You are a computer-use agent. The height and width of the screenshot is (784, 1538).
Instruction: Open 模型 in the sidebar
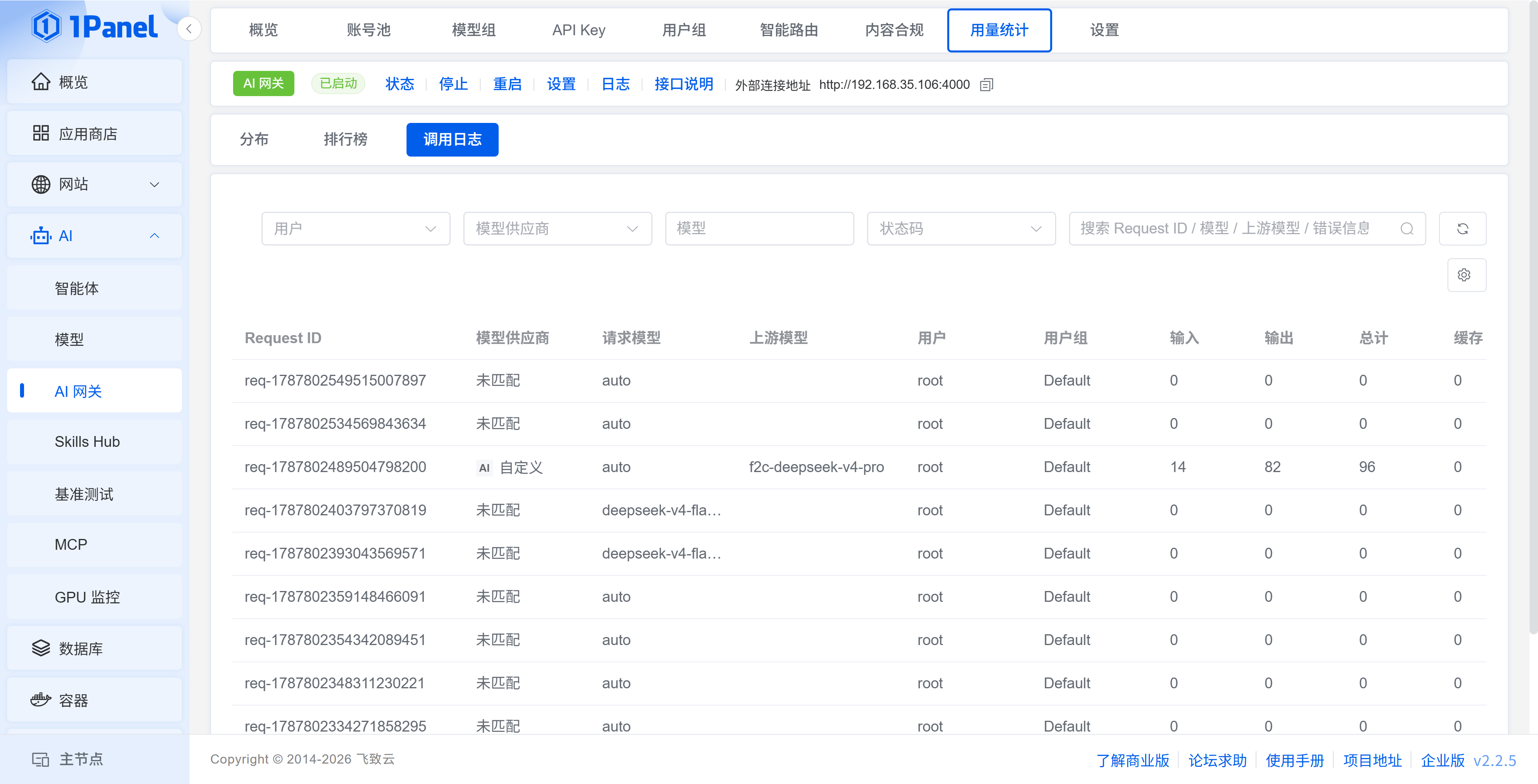(x=95, y=339)
